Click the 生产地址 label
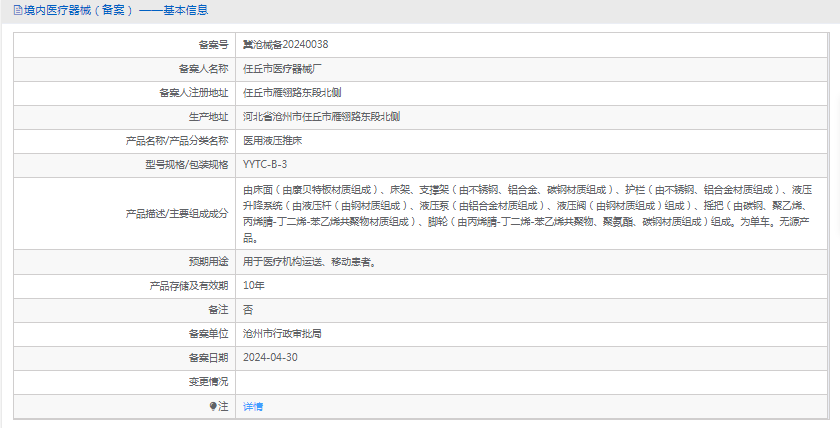The height and width of the screenshot is (428, 840). 208,117
